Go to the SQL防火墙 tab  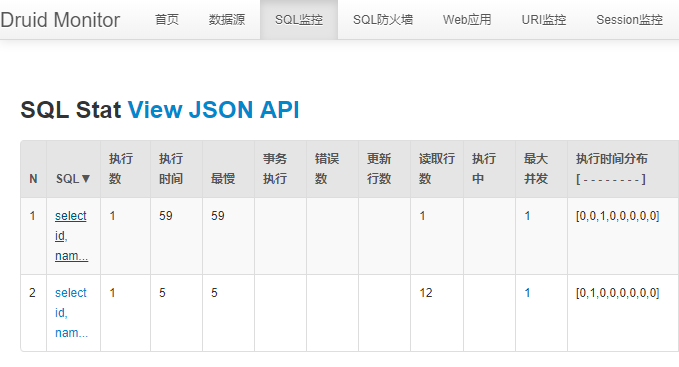pos(383,19)
